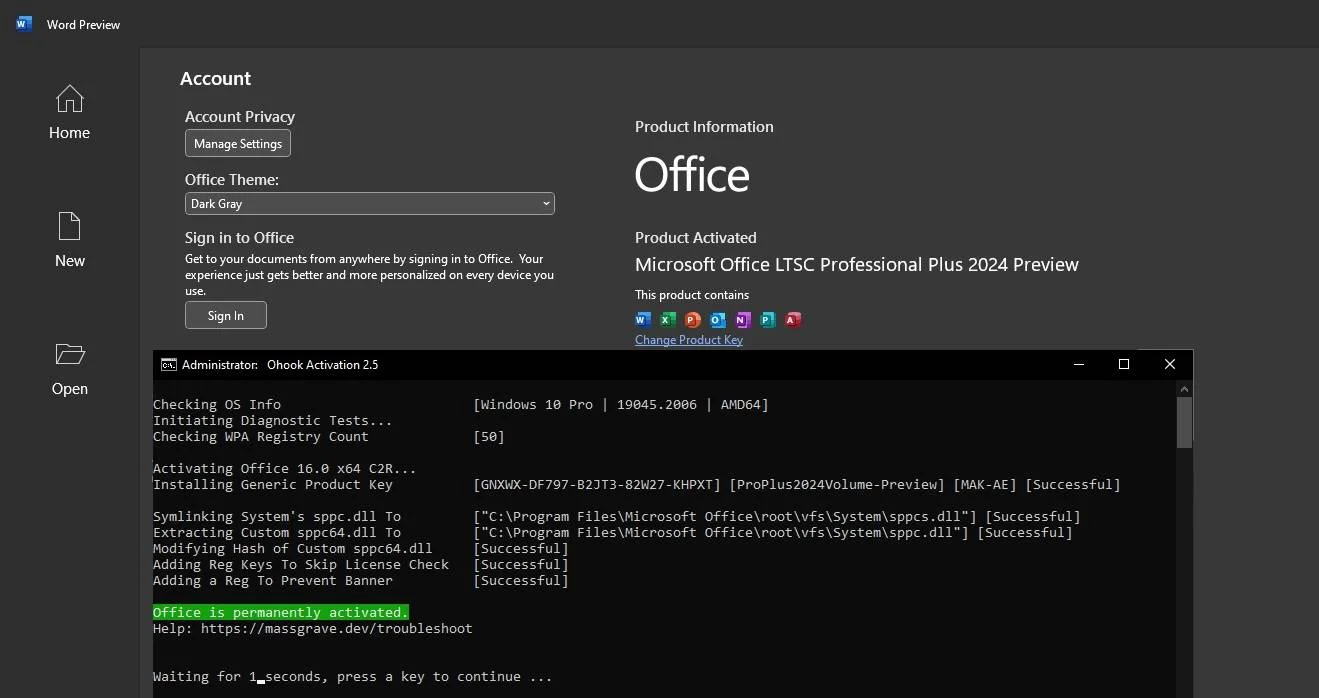Click the 'This product contains' label
This screenshot has width=1319, height=698.
click(692, 295)
